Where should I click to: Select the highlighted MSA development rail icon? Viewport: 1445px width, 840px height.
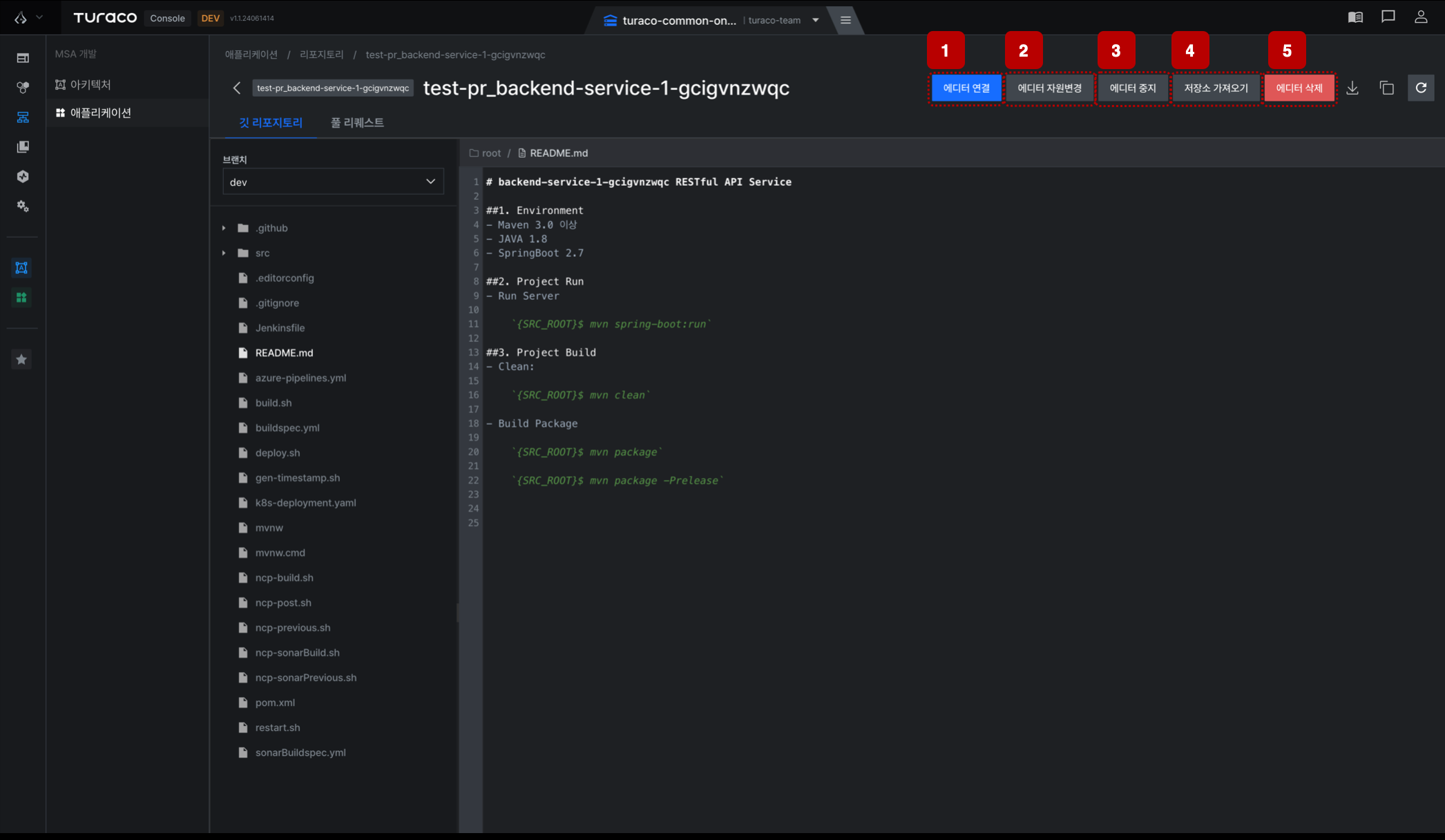point(23,117)
